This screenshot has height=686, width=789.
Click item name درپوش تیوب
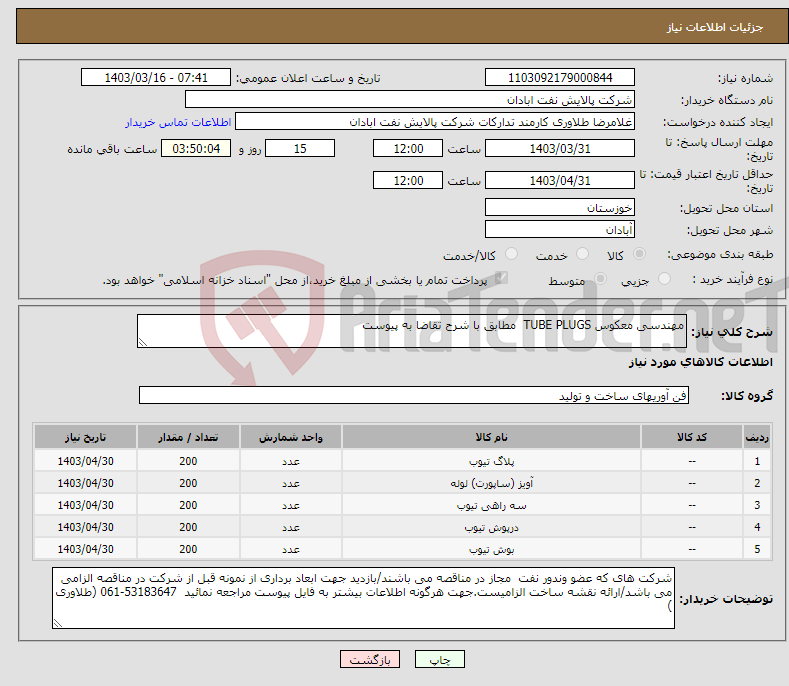491,527
